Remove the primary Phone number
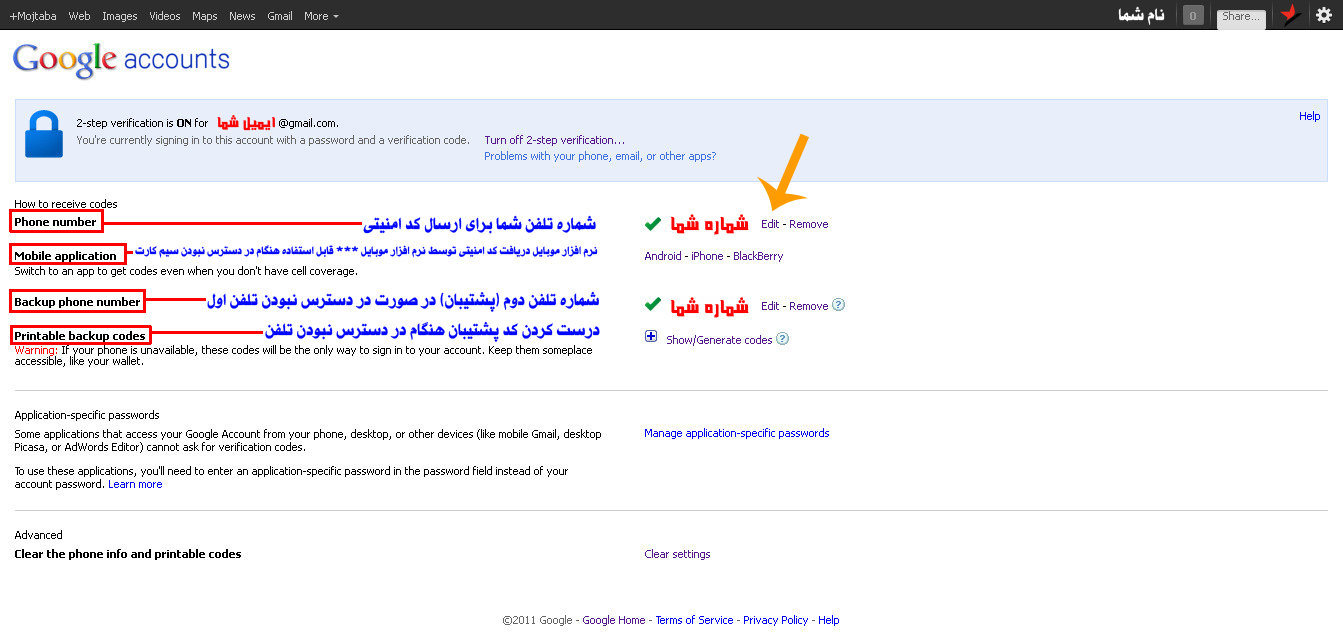Screen dimensions: 1343x640 coord(808,224)
